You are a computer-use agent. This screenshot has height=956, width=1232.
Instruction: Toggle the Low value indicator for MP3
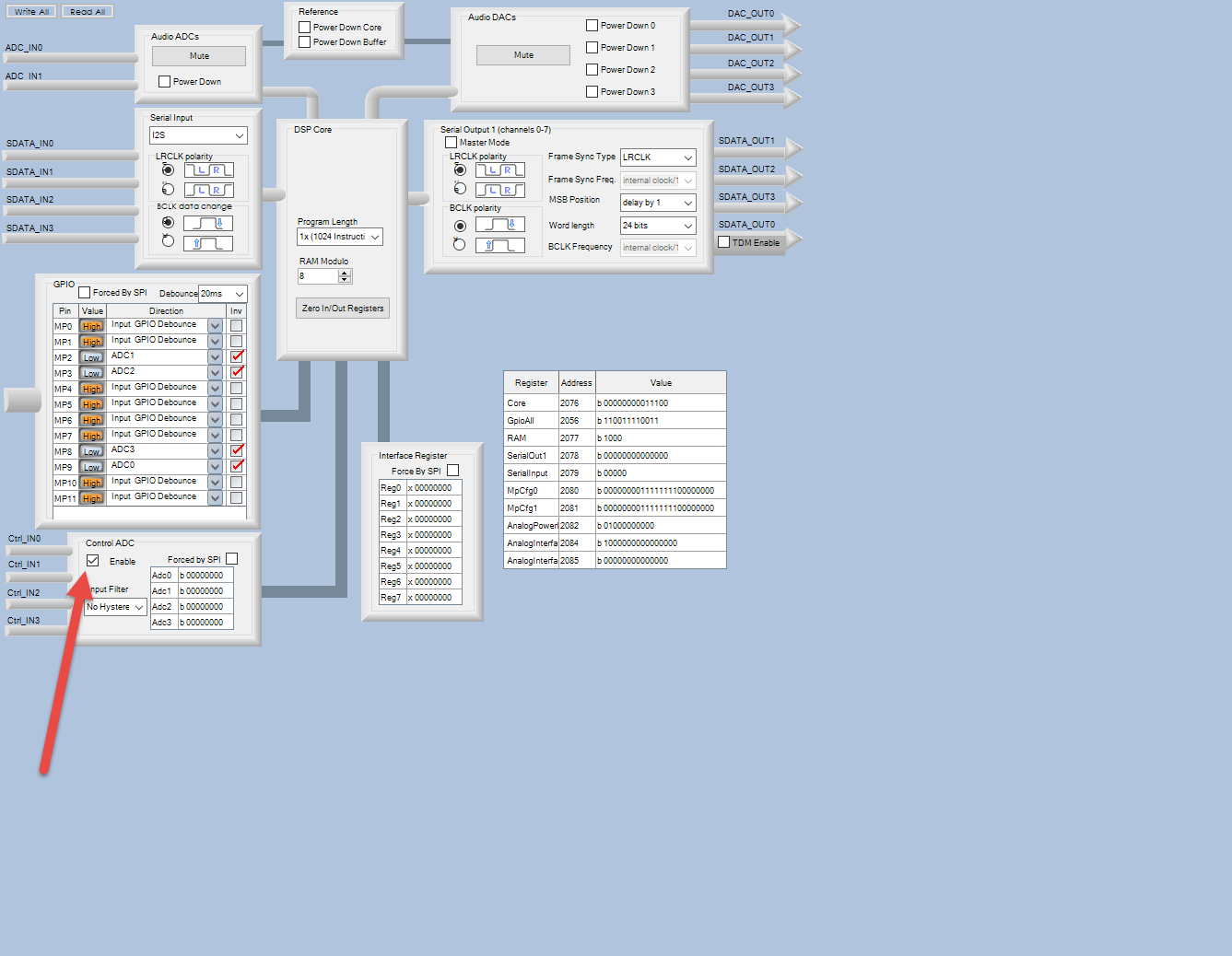91,373
